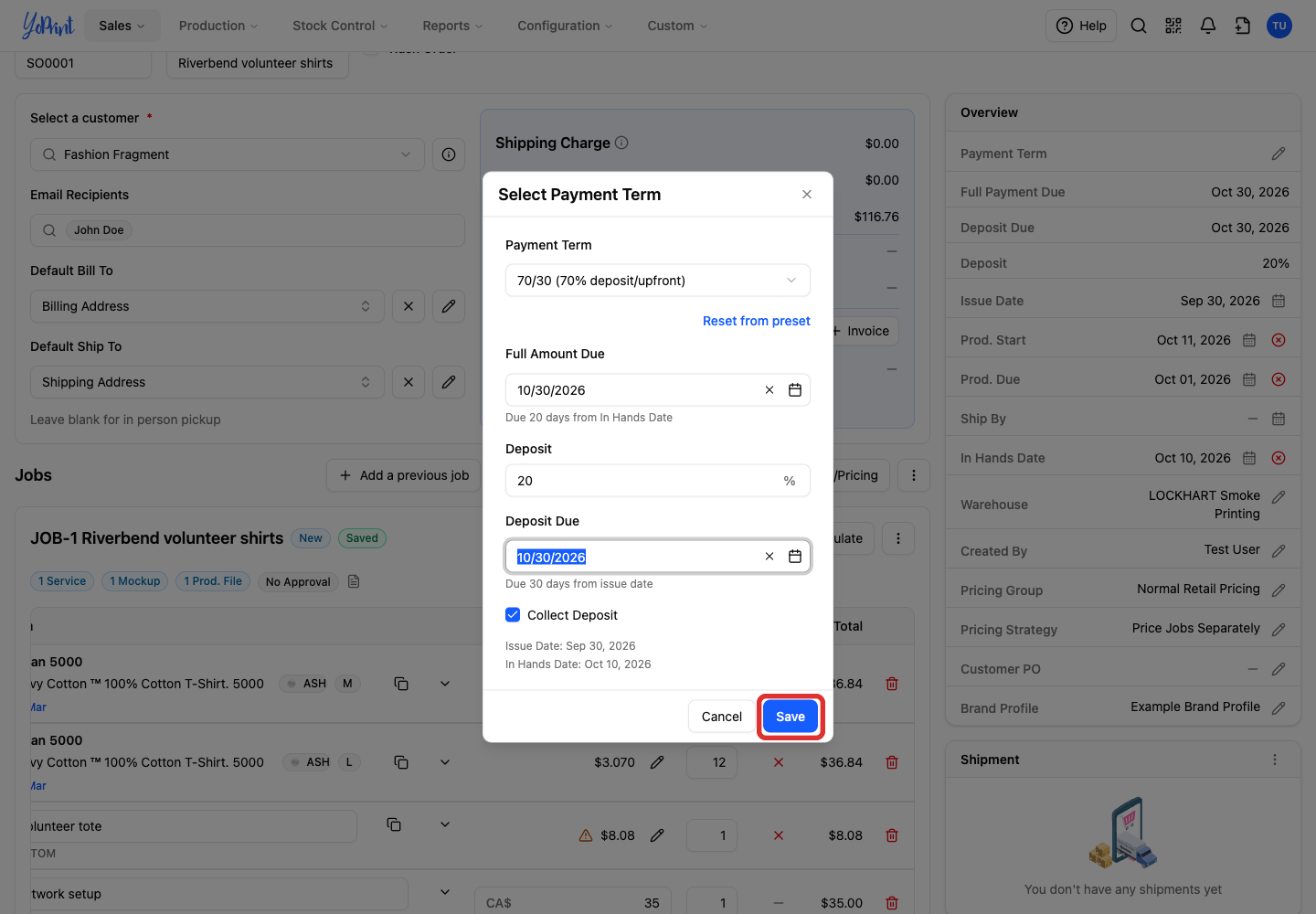Viewport: 1316px width, 914px height.
Task: Open the QR code scanner icon
Action: tap(1173, 26)
